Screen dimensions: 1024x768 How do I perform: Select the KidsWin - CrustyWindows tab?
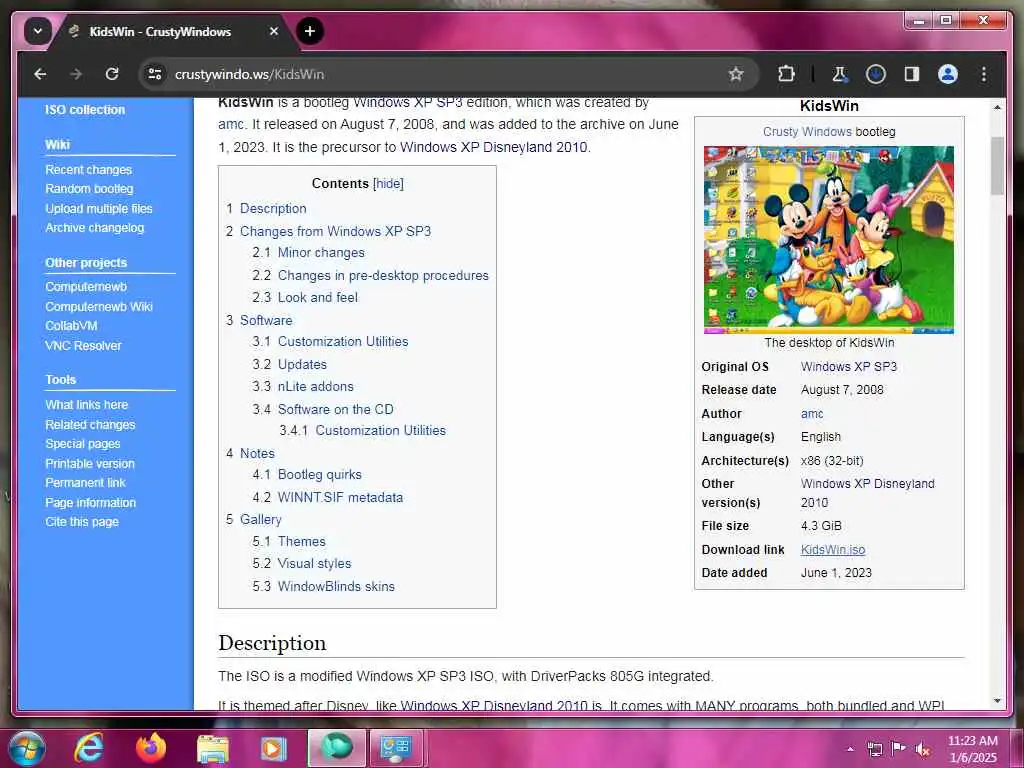tap(161, 31)
